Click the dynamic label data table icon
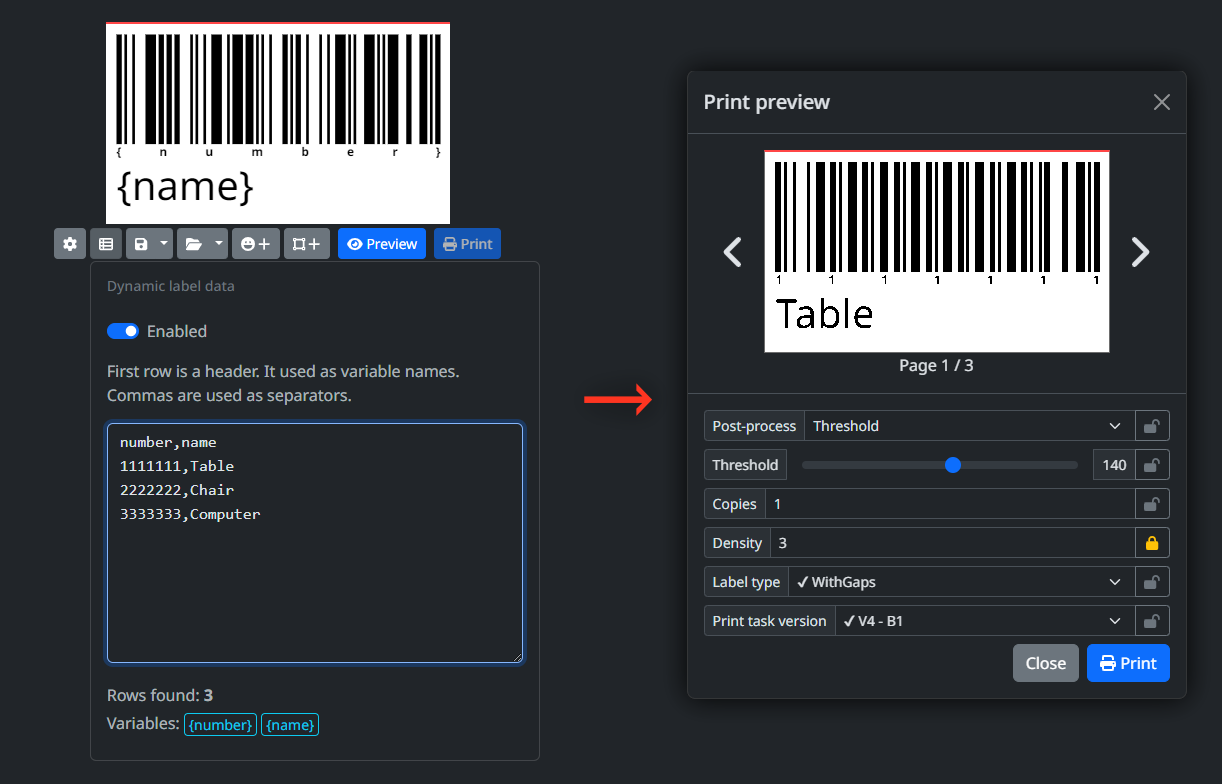This screenshot has width=1222, height=784. [x=106, y=244]
